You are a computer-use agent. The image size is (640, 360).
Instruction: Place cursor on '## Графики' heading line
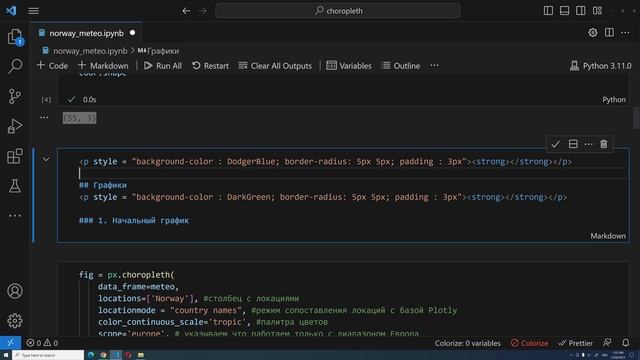tap(103, 185)
